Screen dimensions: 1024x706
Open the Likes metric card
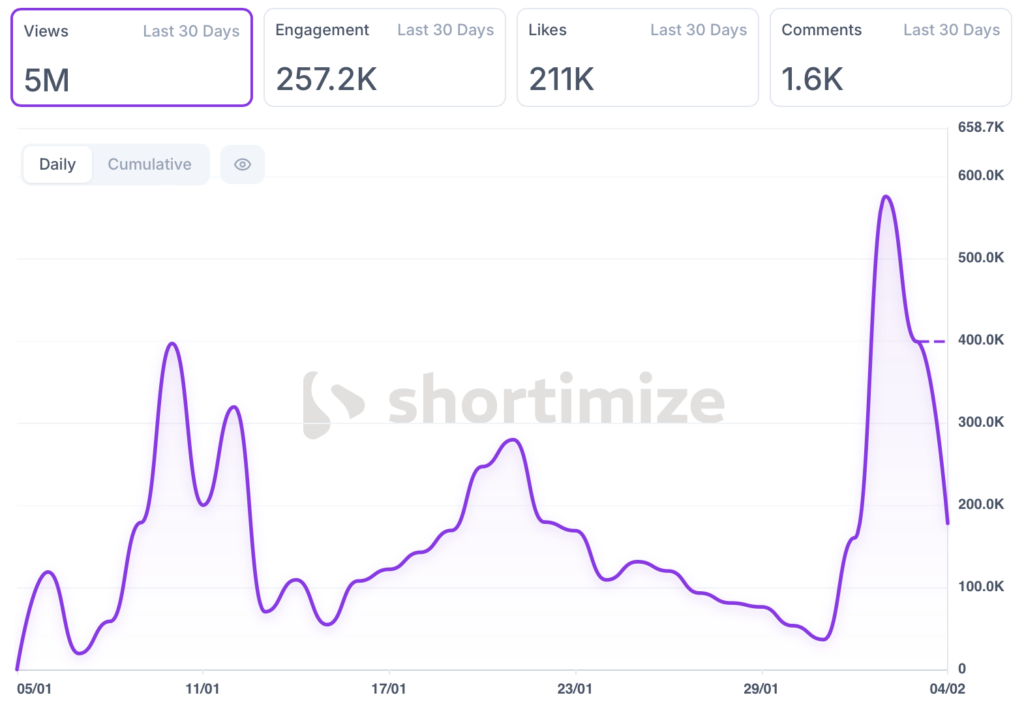[x=638, y=57]
